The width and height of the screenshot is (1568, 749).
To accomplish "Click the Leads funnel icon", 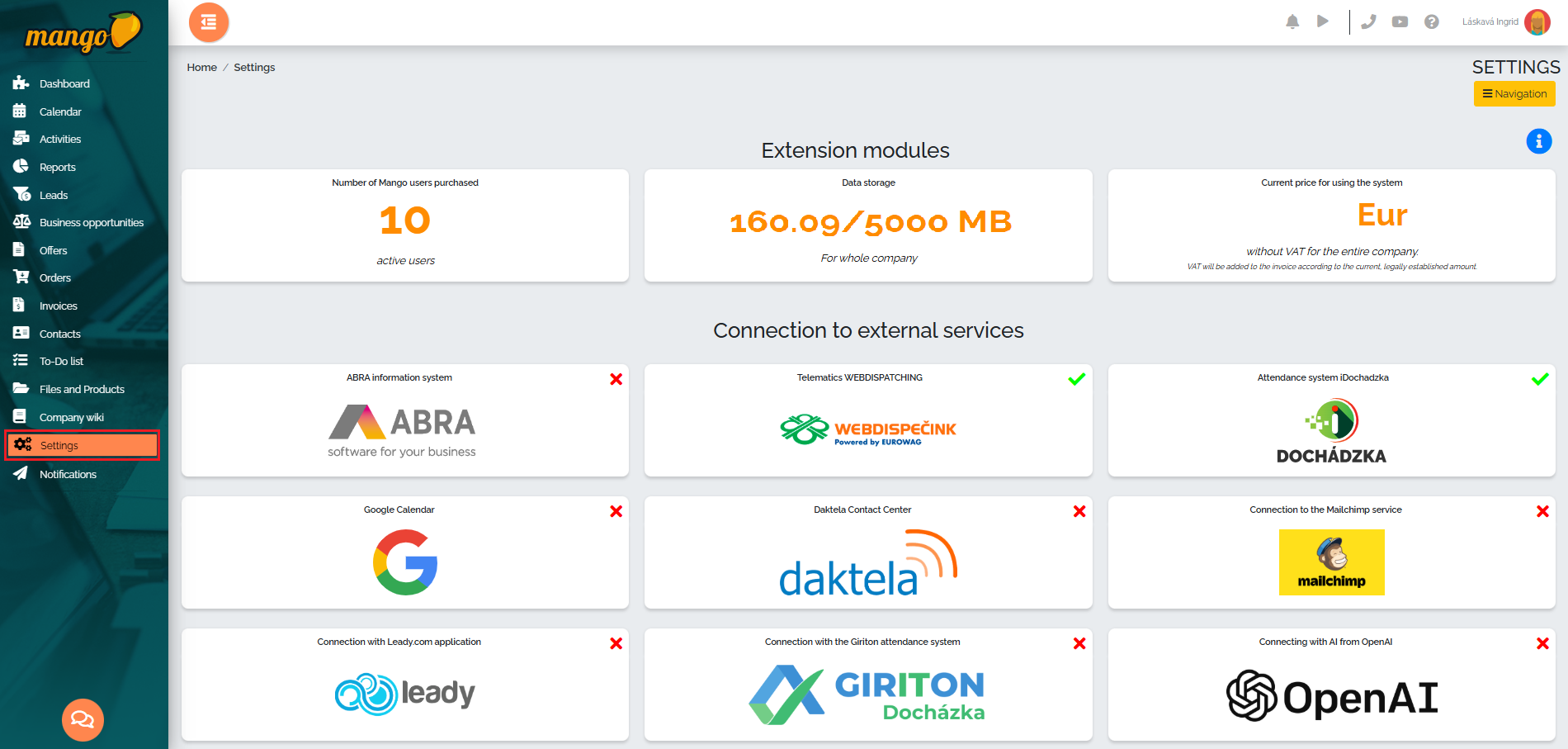I will coord(21,194).
